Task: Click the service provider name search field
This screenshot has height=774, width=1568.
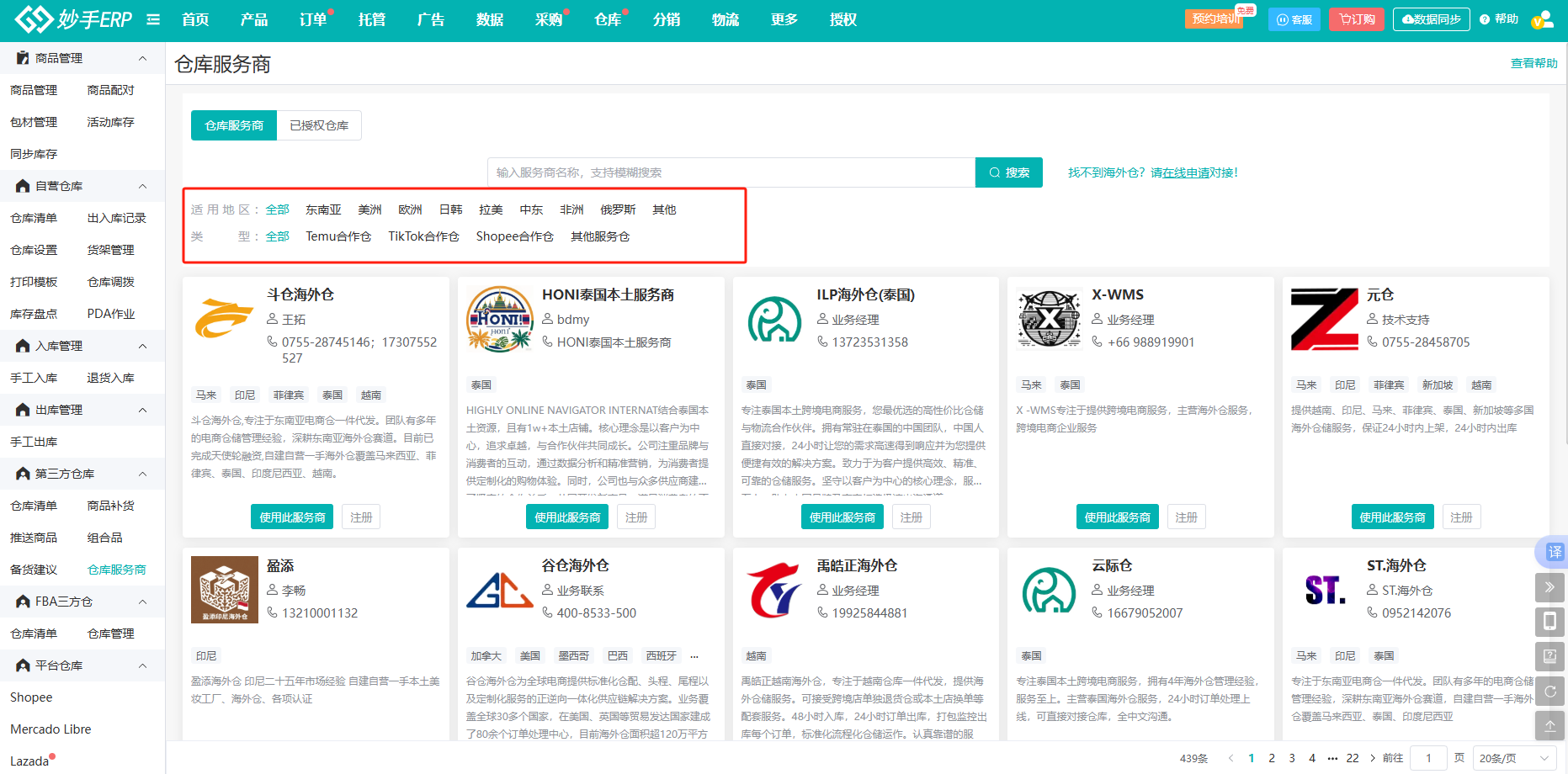Action: (731, 172)
